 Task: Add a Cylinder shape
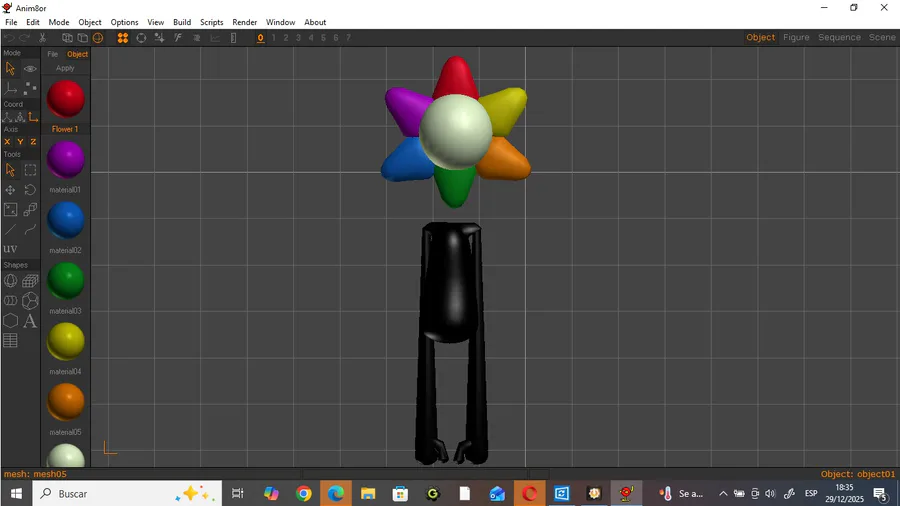click(10, 301)
